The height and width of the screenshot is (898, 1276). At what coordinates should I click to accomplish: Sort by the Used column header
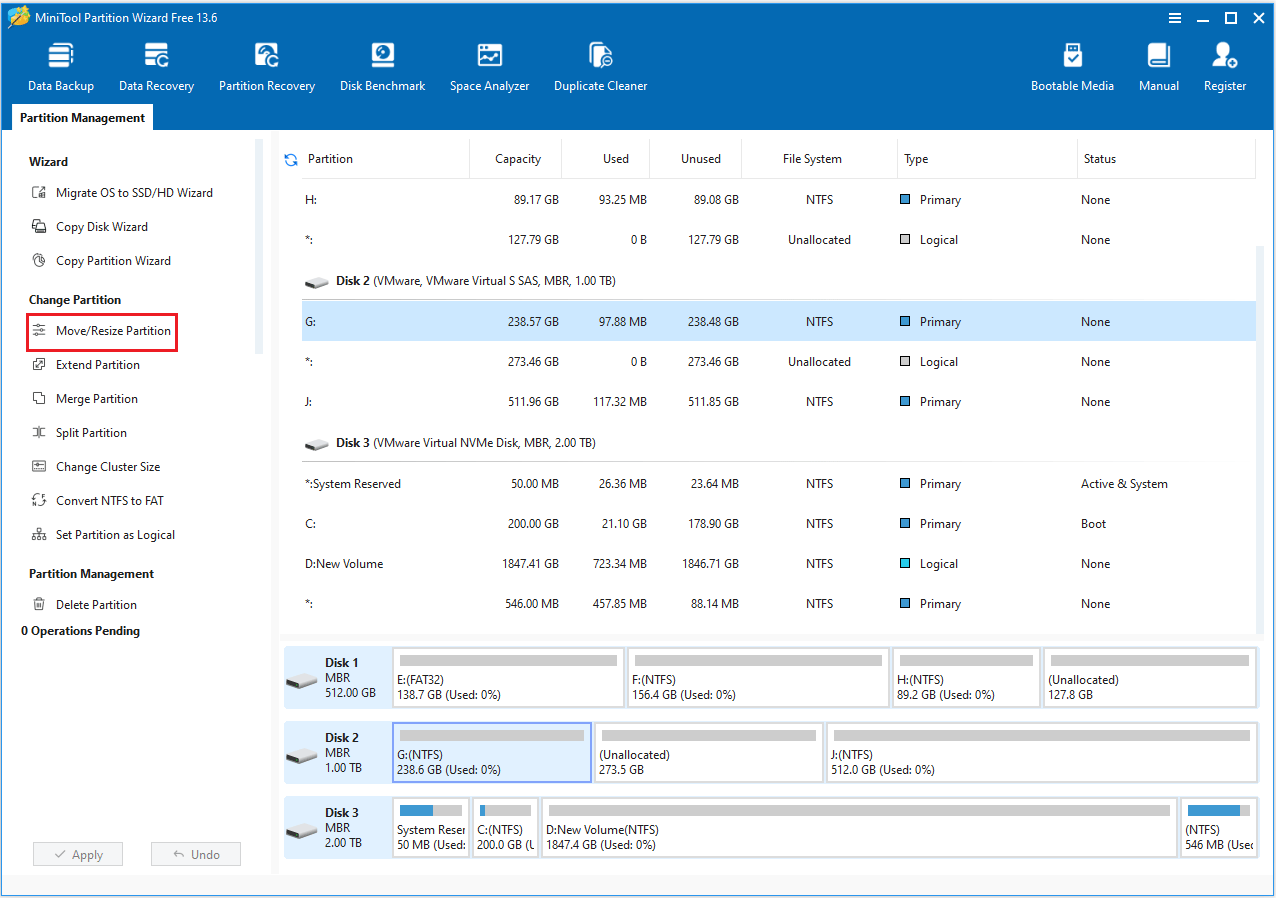606,159
